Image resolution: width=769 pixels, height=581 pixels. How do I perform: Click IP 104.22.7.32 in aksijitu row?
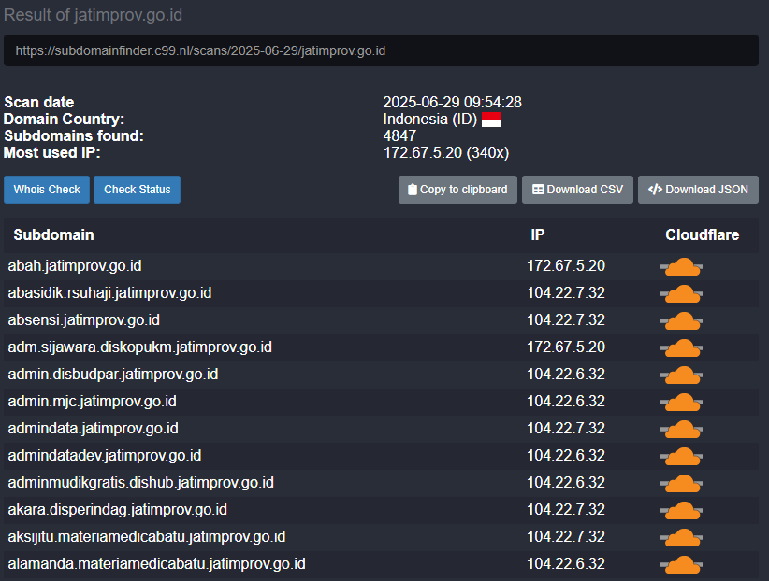(x=566, y=536)
